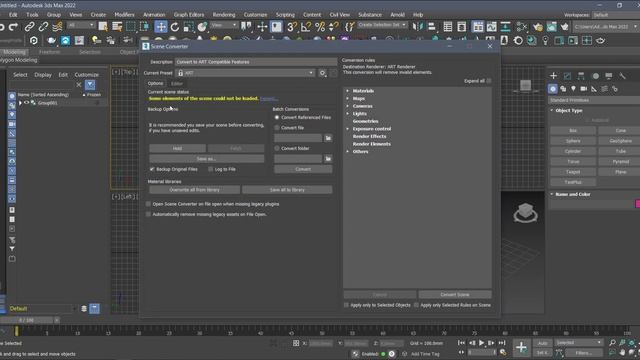Open the Utilities wrench tab icon
Viewport: 640px width, 360px height.
pyautogui.click(x=622, y=76)
